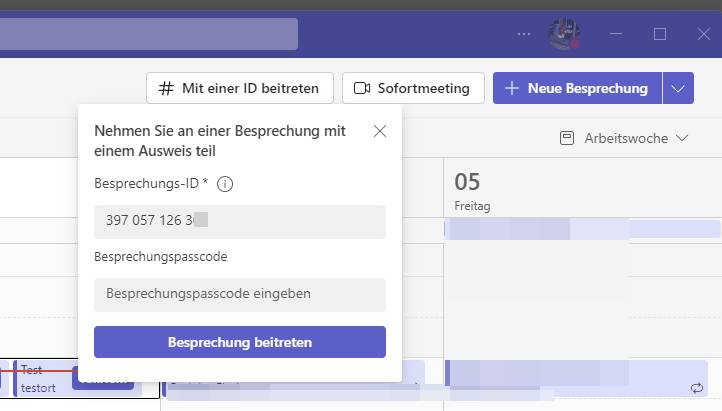Open the three-dots more options menu
Screen dimensions: 722x411
(524, 34)
